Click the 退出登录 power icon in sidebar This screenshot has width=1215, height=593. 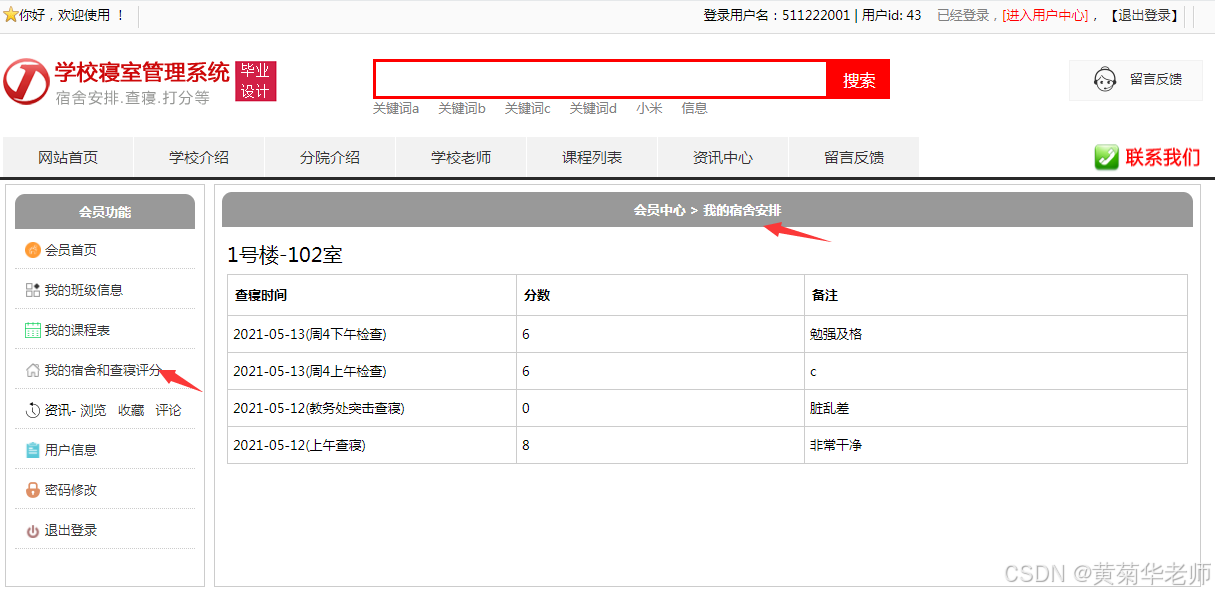31,528
